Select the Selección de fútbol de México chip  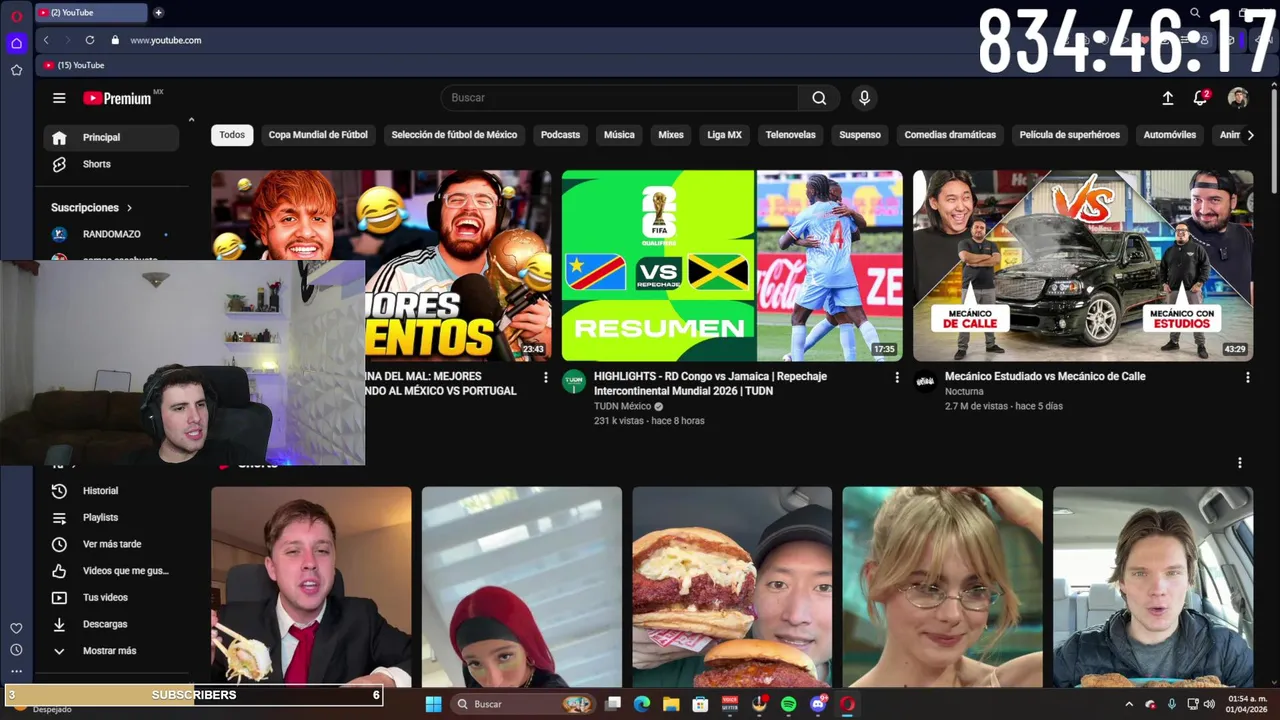point(454,135)
